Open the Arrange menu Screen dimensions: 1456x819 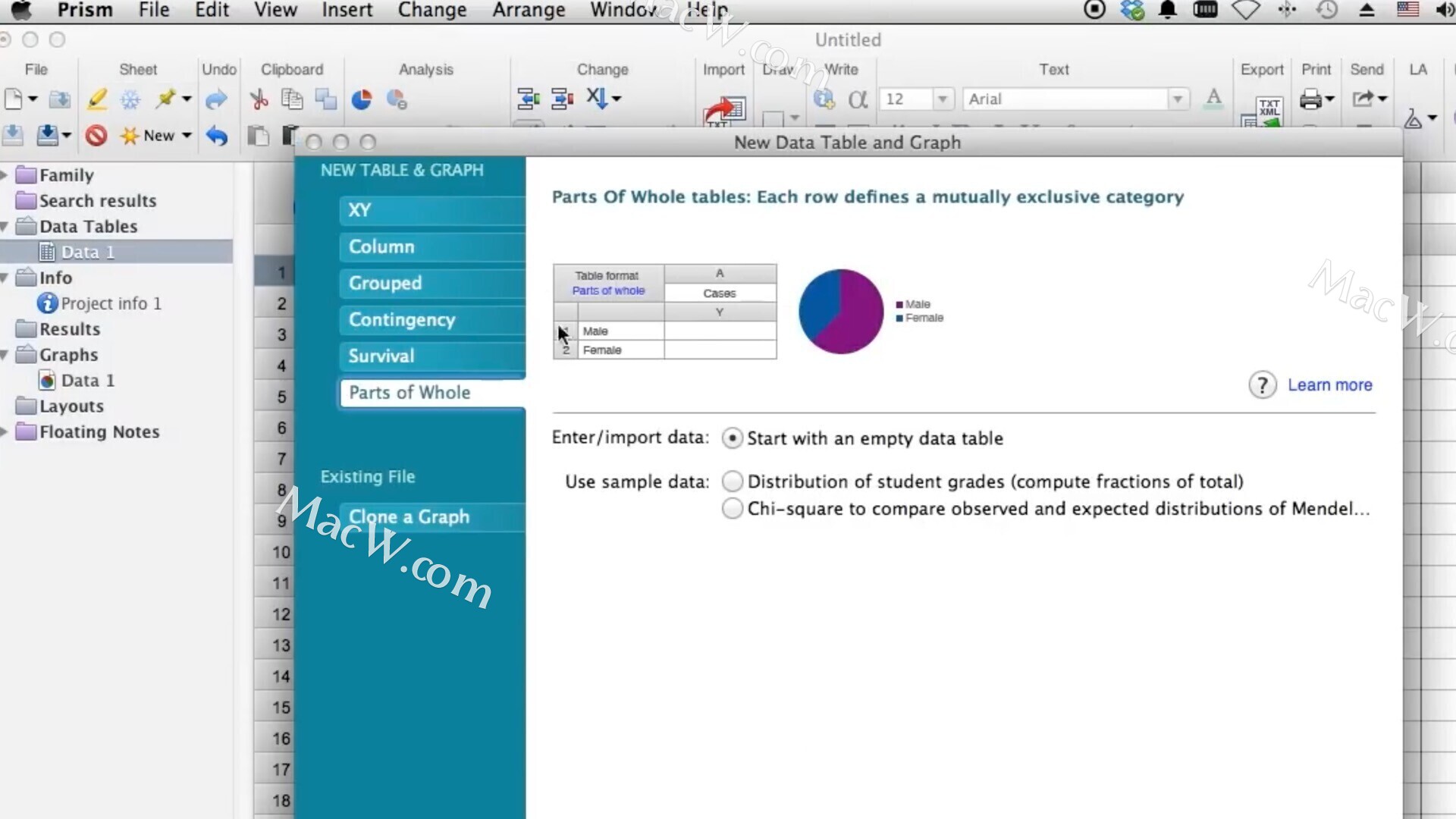[x=529, y=10]
